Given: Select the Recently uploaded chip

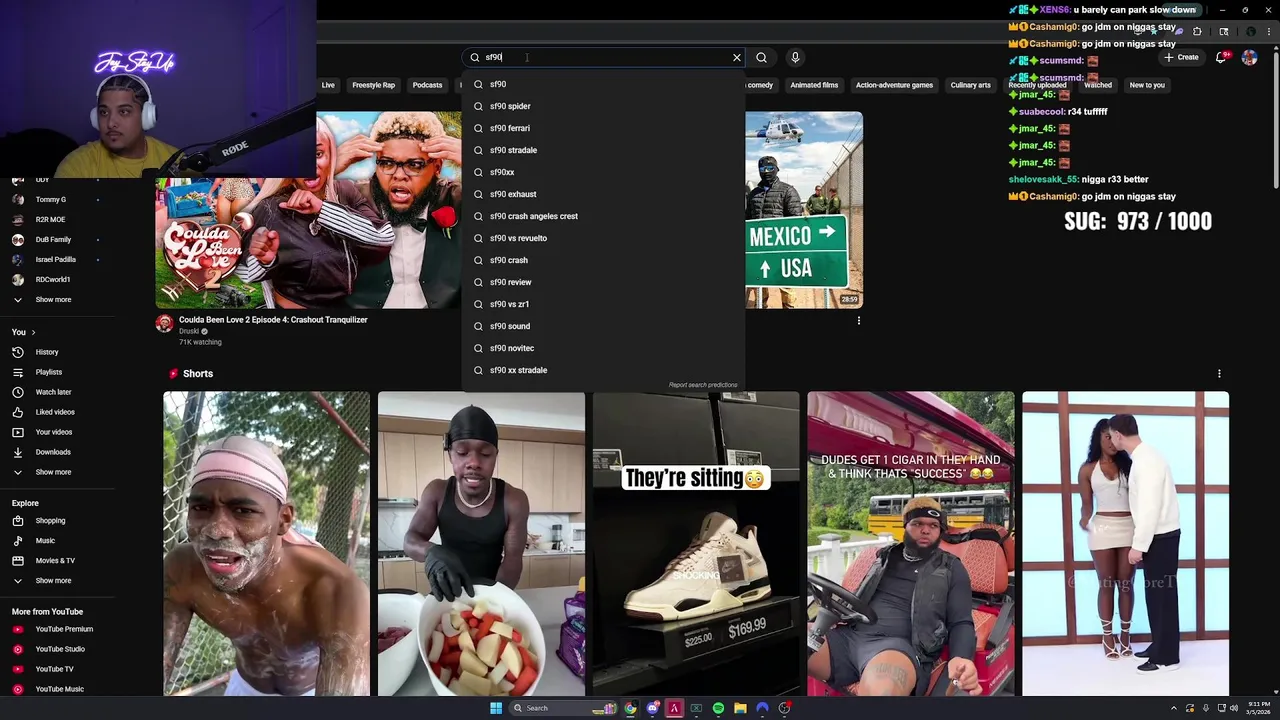Looking at the screenshot, I should click(x=1037, y=85).
